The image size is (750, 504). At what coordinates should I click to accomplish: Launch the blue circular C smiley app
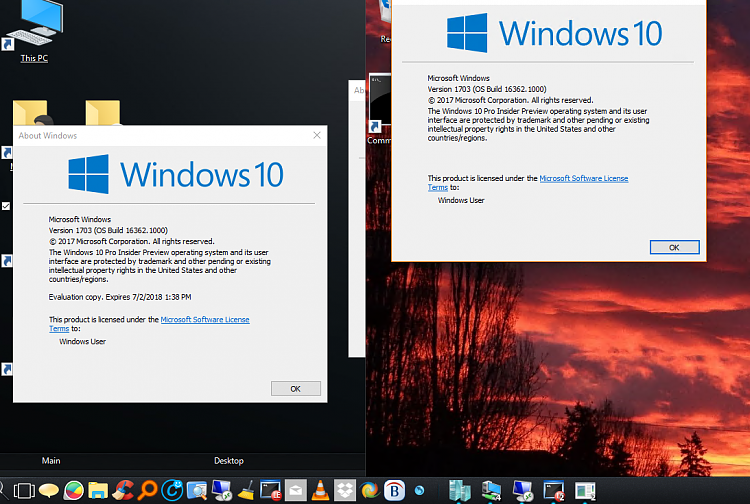[172, 491]
